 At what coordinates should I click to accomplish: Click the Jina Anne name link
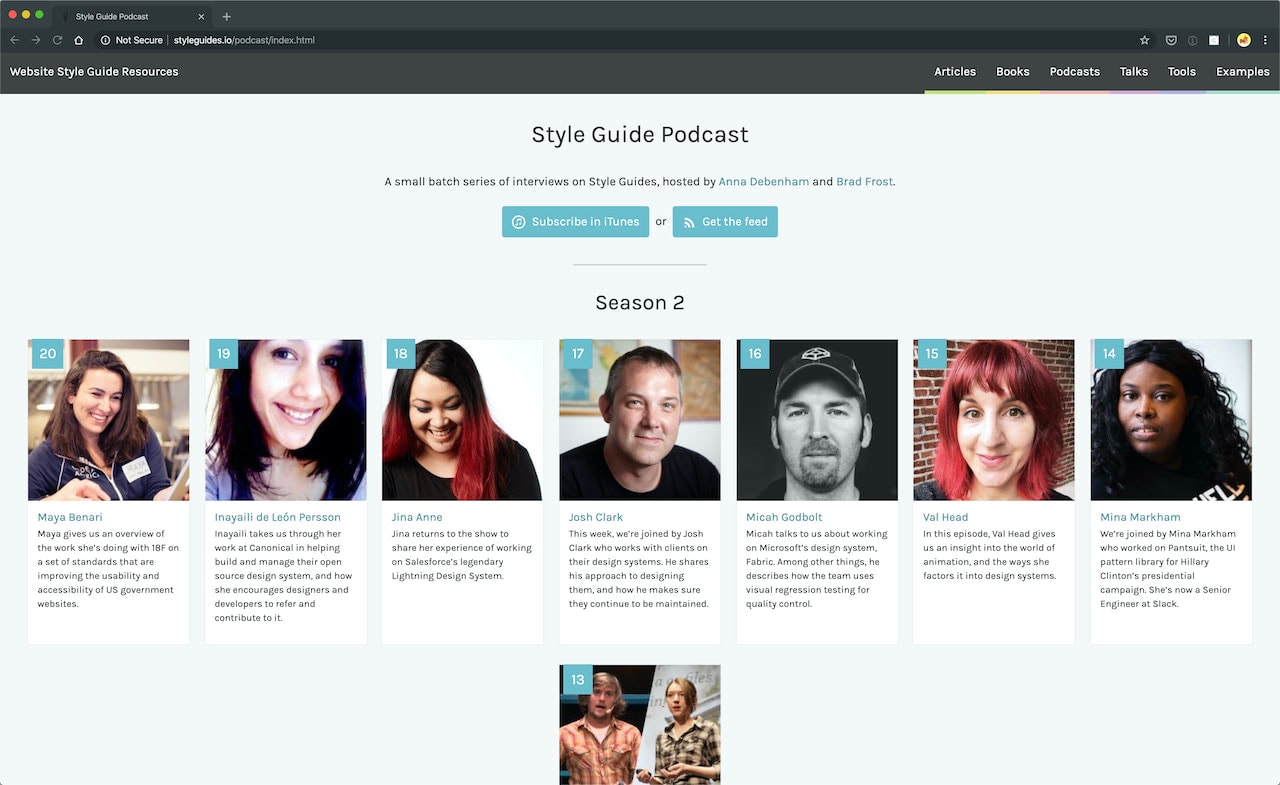coord(417,517)
